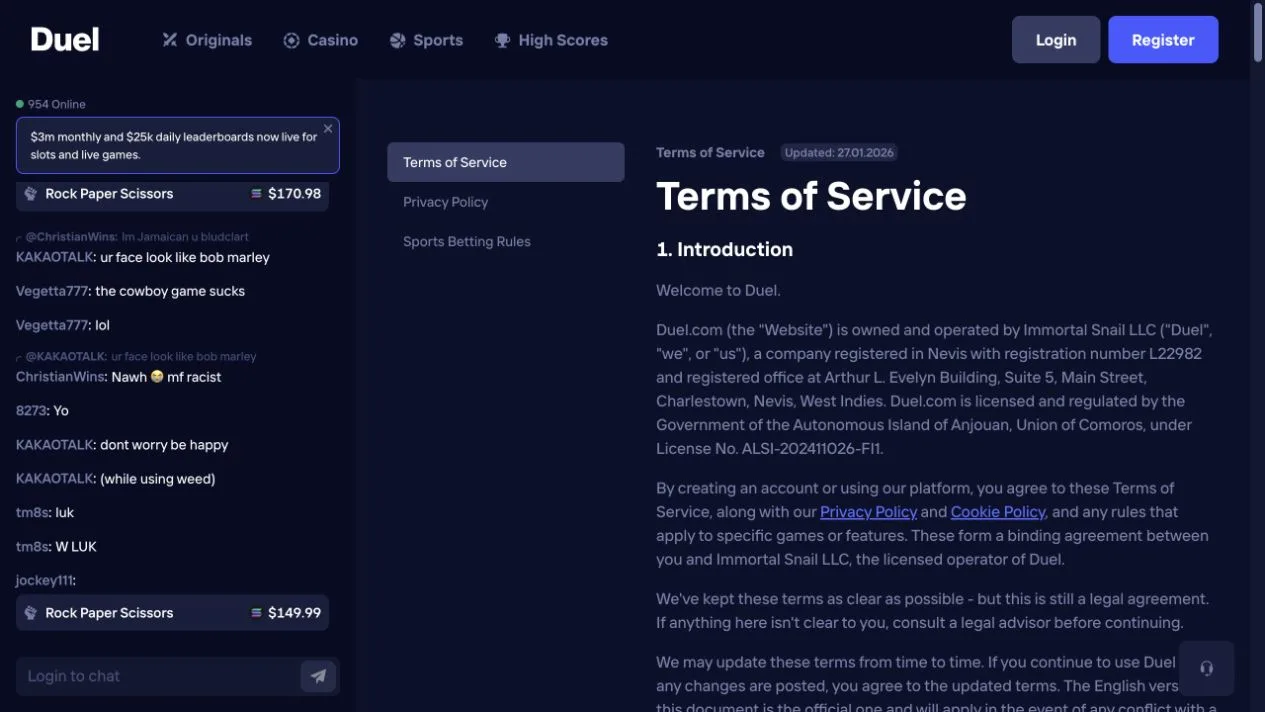1265x712 pixels.
Task: Click the Sports basketball icon
Action: [397, 40]
